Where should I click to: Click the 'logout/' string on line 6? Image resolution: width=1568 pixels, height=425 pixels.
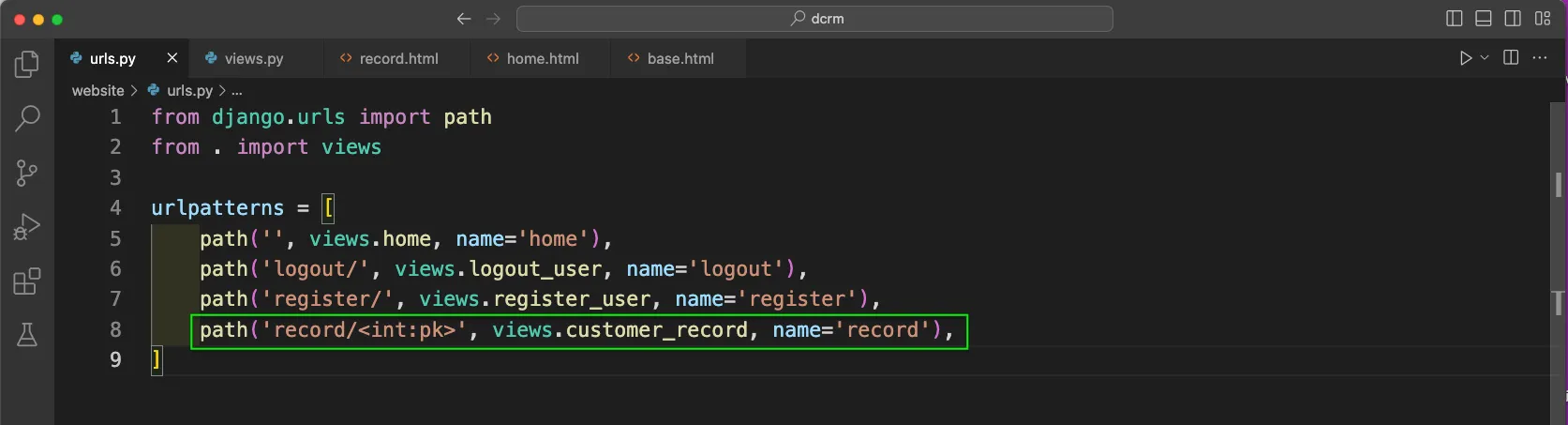[315, 269]
